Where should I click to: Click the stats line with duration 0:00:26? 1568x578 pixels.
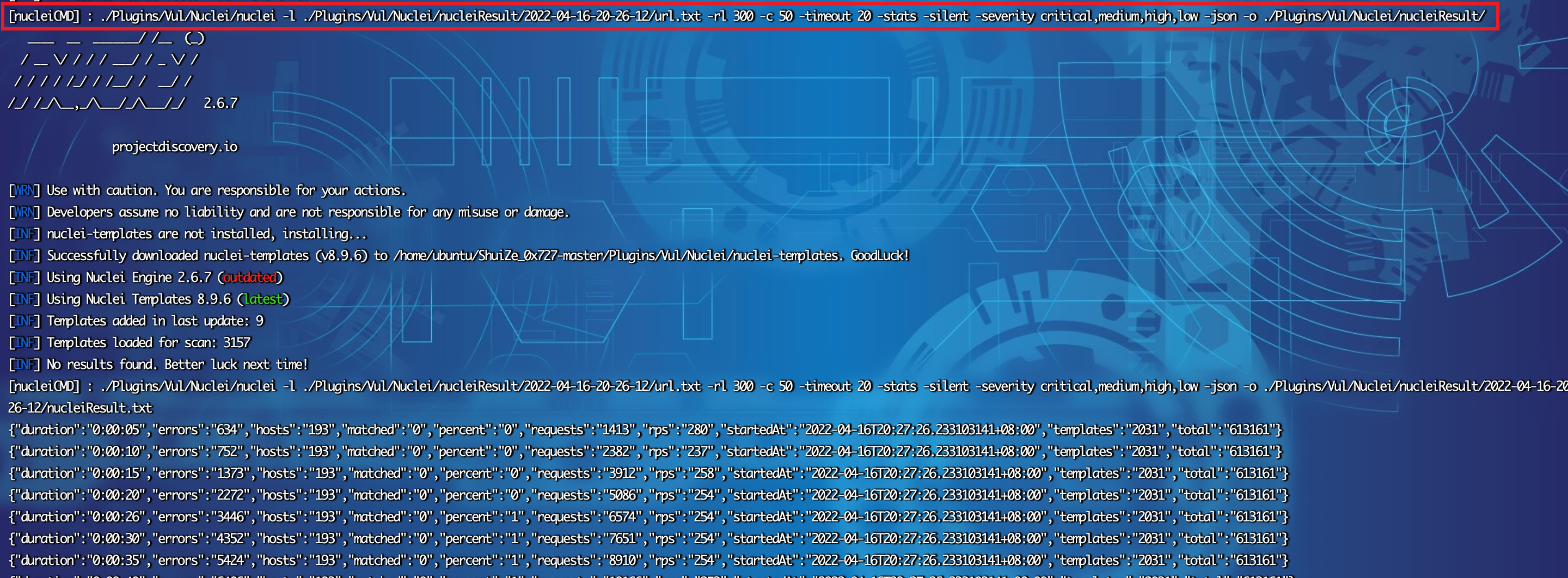(648, 517)
